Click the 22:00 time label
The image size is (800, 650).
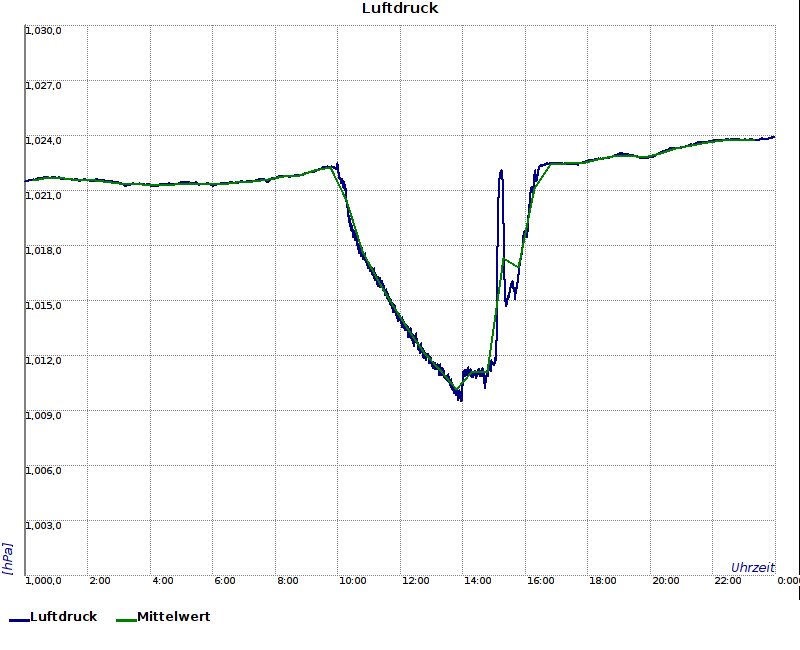click(x=728, y=581)
